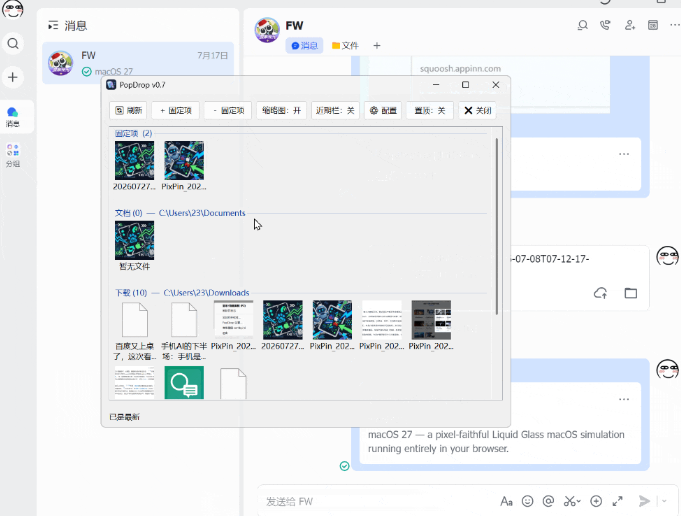Click the send message arrow icon
Image resolution: width=681 pixels, height=516 pixels.
tap(644, 501)
